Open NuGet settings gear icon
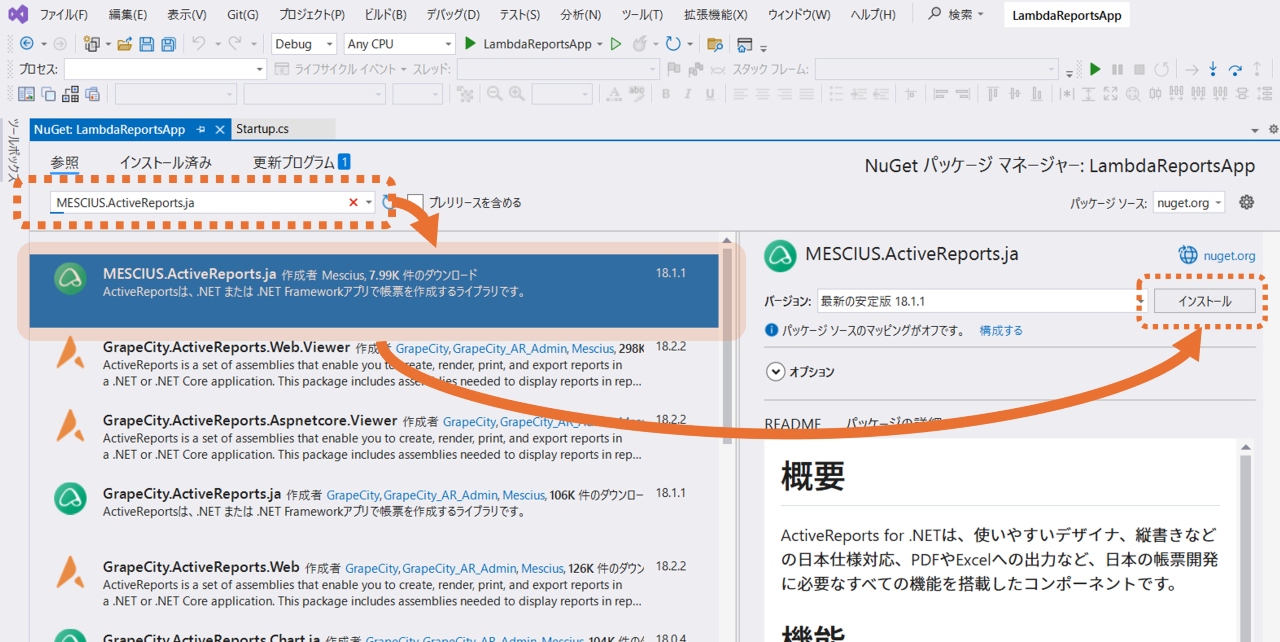 click(x=1246, y=202)
